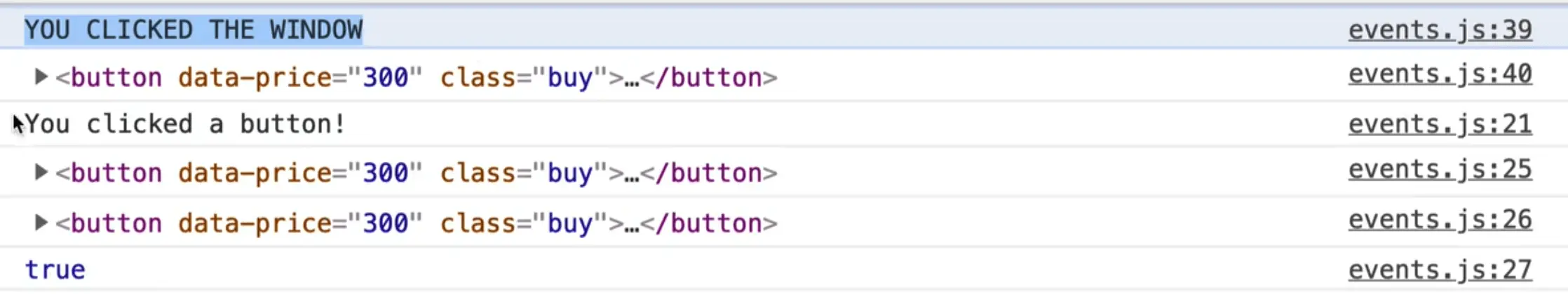Click the opening button tag in events.js:26 row
The width and height of the screenshot is (1568, 304).
(109, 223)
